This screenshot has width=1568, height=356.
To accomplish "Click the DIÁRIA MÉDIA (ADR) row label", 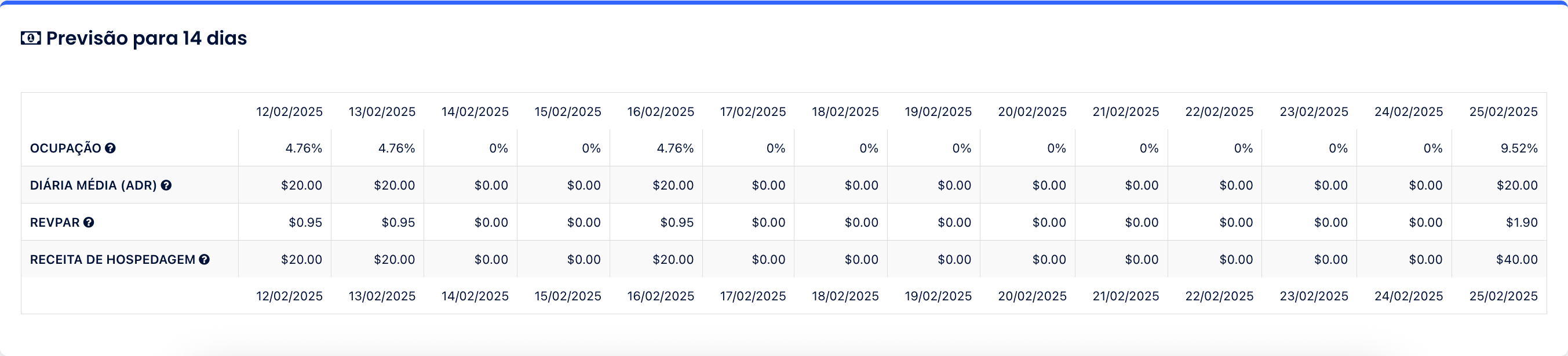I will 93,185.
